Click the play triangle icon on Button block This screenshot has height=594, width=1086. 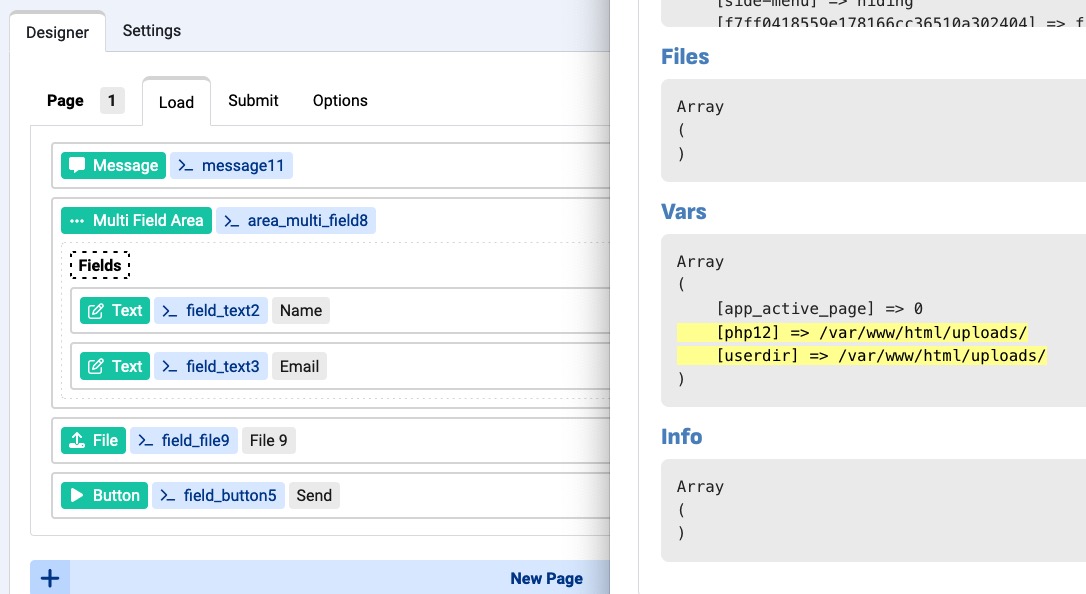pyautogui.click(x=77, y=495)
